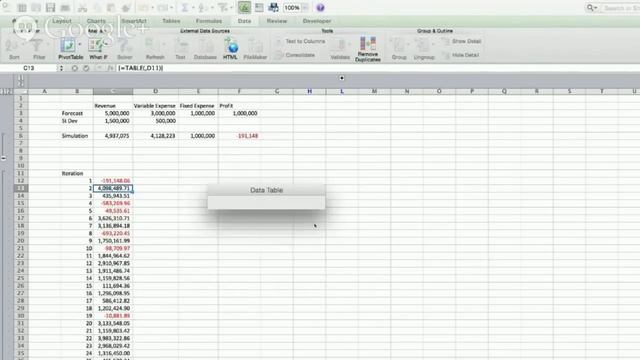Click the 'Forecast' label cell
The image size is (640, 360).
click(x=77, y=113)
